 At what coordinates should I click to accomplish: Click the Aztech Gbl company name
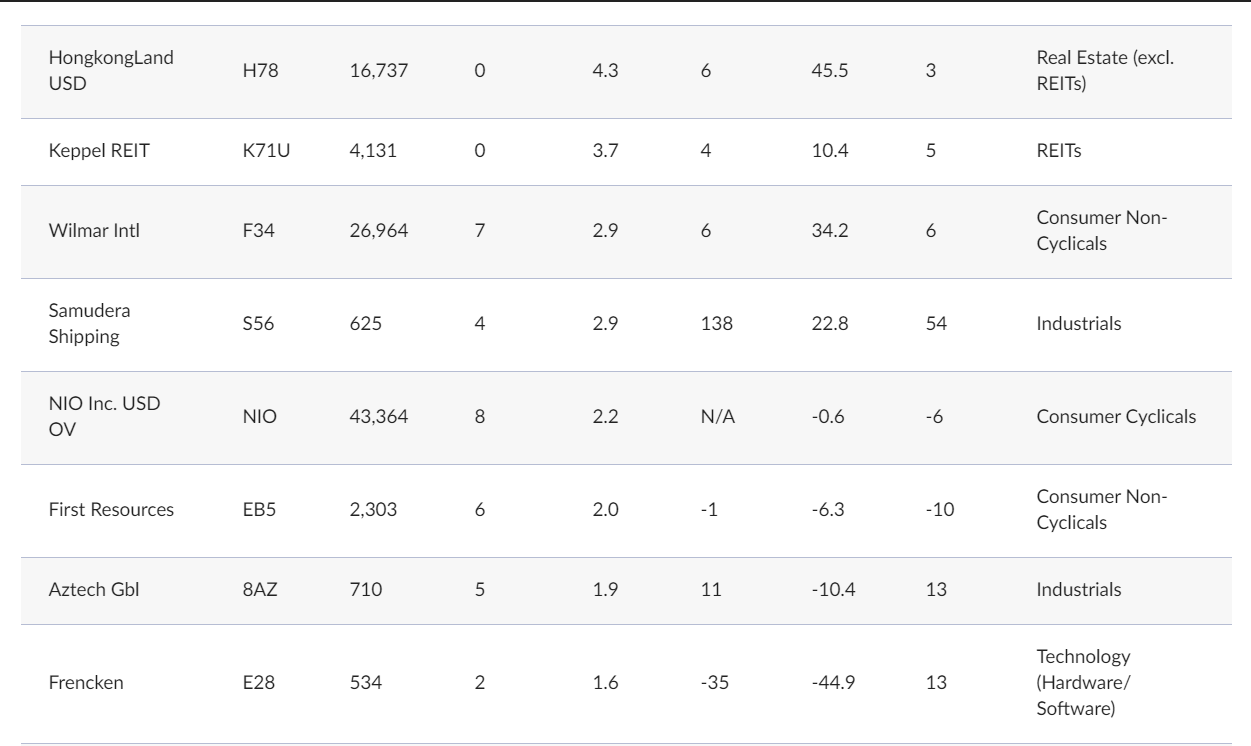(93, 589)
